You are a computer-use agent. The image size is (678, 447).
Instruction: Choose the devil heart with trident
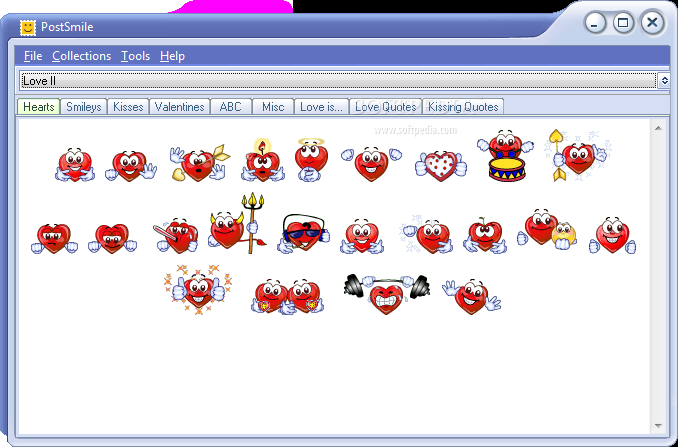pyautogui.click(x=237, y=223)
